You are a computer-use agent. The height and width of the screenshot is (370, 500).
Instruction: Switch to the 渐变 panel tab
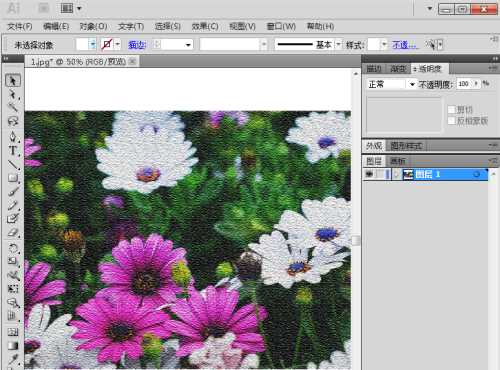(x=398, y=69)
